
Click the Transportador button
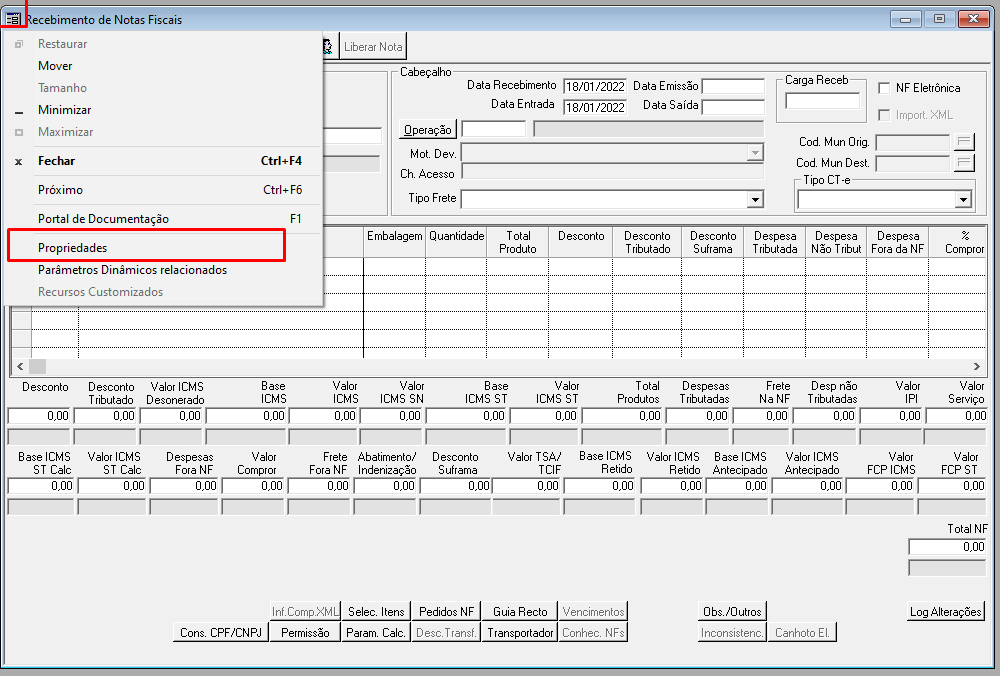point(520,633)
